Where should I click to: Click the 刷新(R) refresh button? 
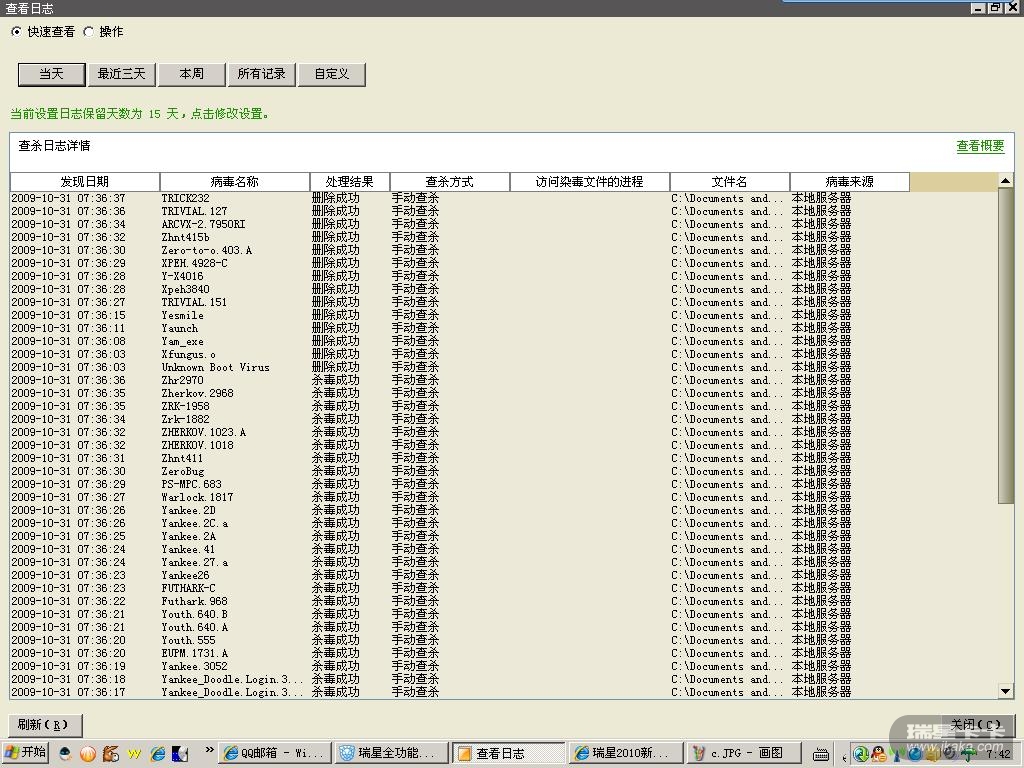pos(44,725)
